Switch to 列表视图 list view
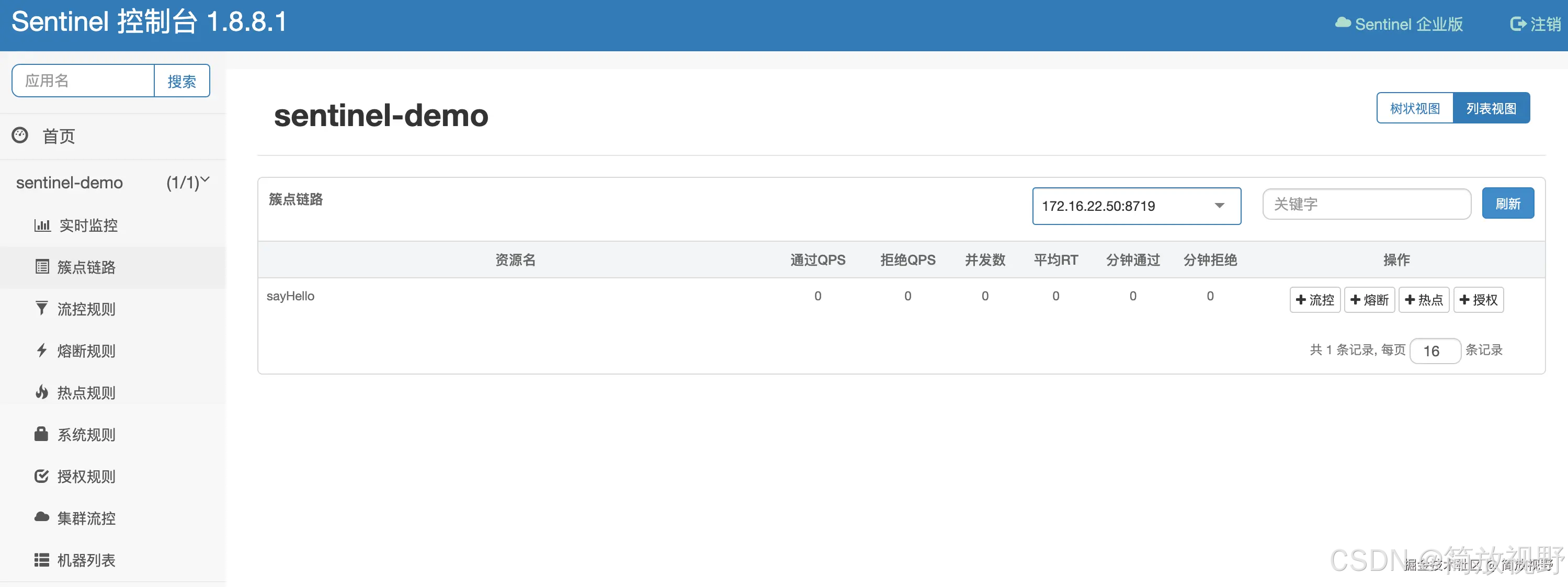1568x587 pixels. pos(1491,108)
